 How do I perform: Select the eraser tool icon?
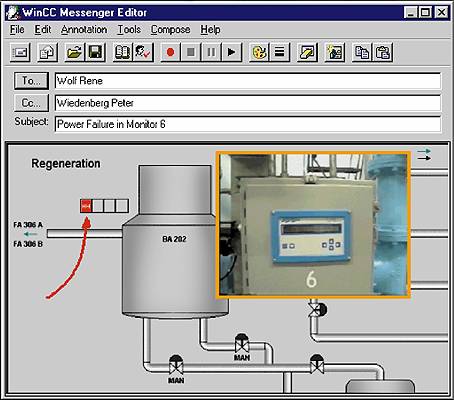click(x=307, y=52)
